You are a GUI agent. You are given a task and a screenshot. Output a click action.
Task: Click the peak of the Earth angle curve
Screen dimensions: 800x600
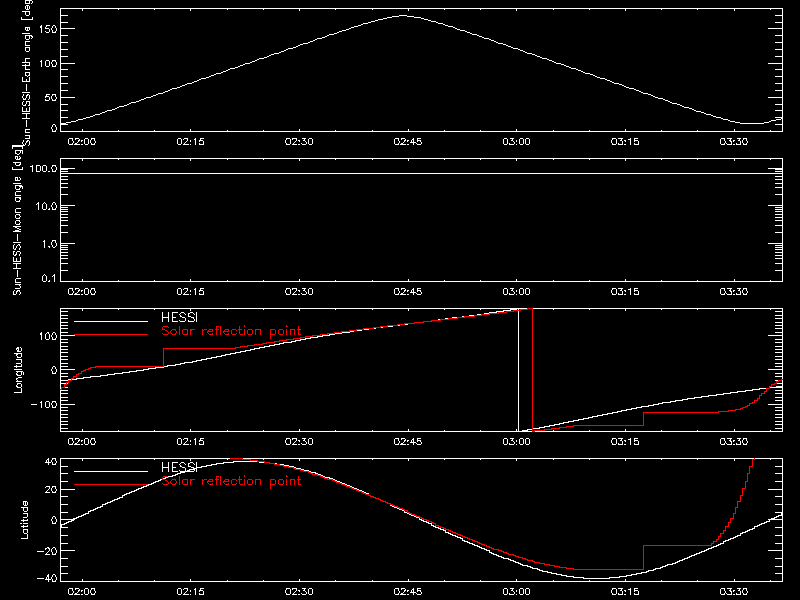pyautogui.click(x=404, y=16)
